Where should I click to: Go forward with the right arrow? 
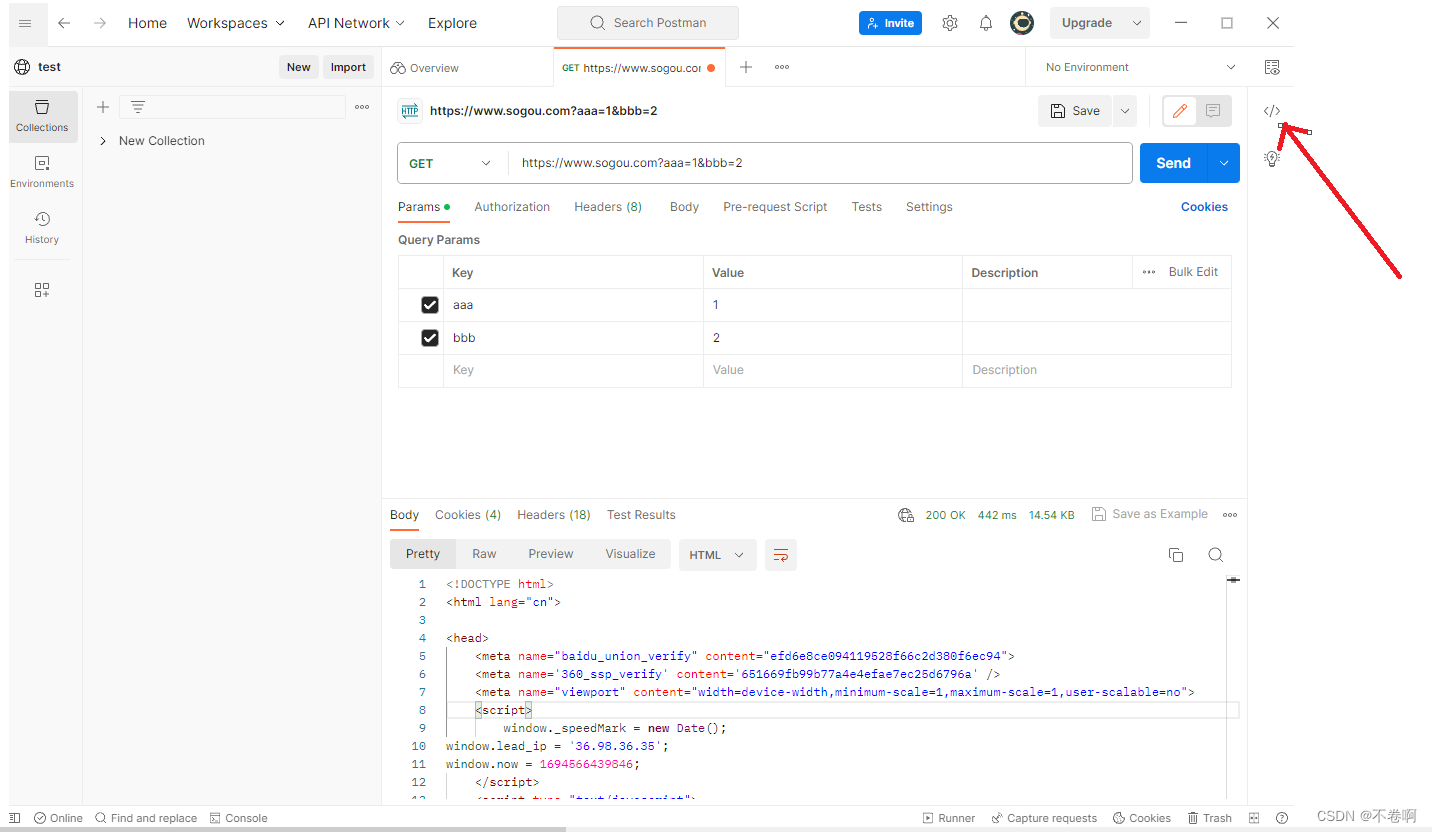click(x=100, y=23)
